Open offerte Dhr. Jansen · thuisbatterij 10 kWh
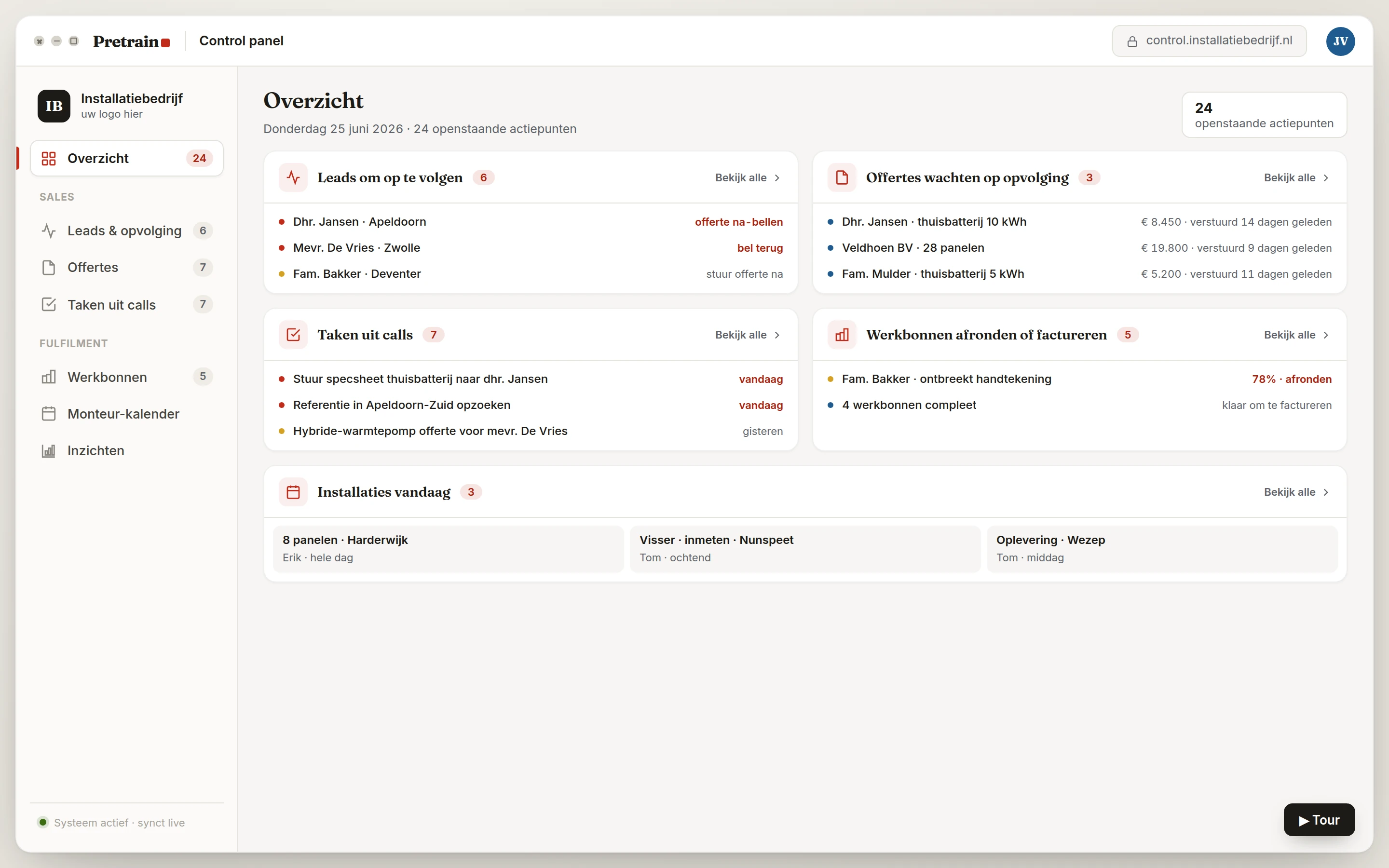Image resolution: width=1389 pixels, height=868 pixels. pyautogui.click(x=1080, y=222)
